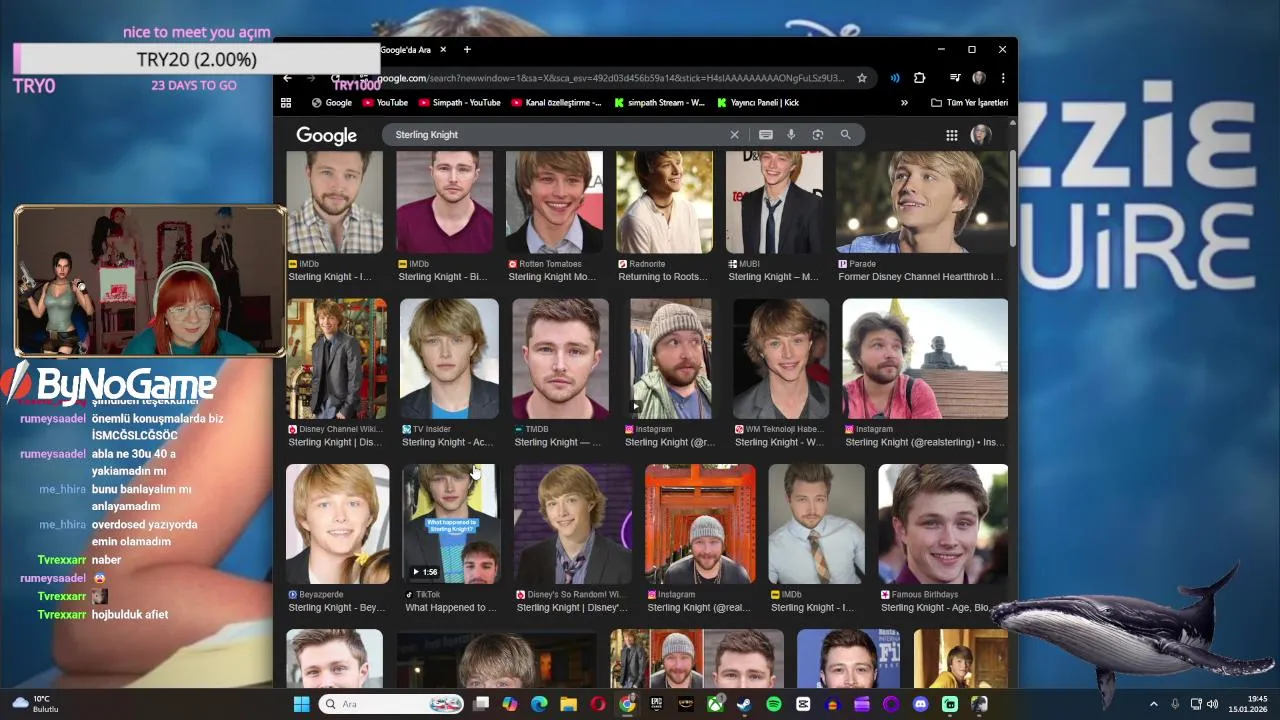1280x720 pixels.
Task: Open the Xbox app from the taskbar
Action: coord(715,704)
